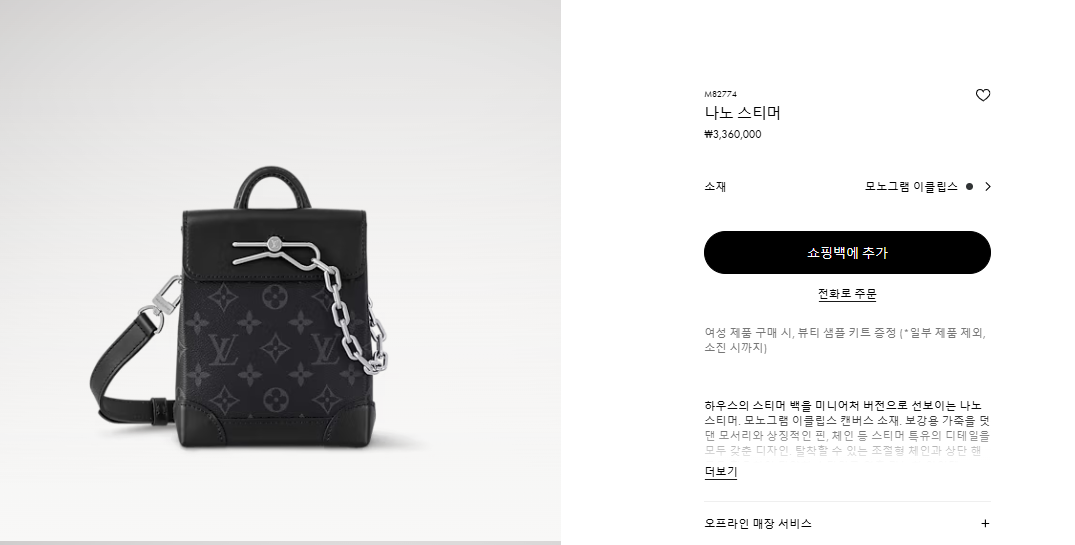This screenshot has height=545, width=1075.
Task: Click the product title 나노 스티머
Action: coord(742,112)
